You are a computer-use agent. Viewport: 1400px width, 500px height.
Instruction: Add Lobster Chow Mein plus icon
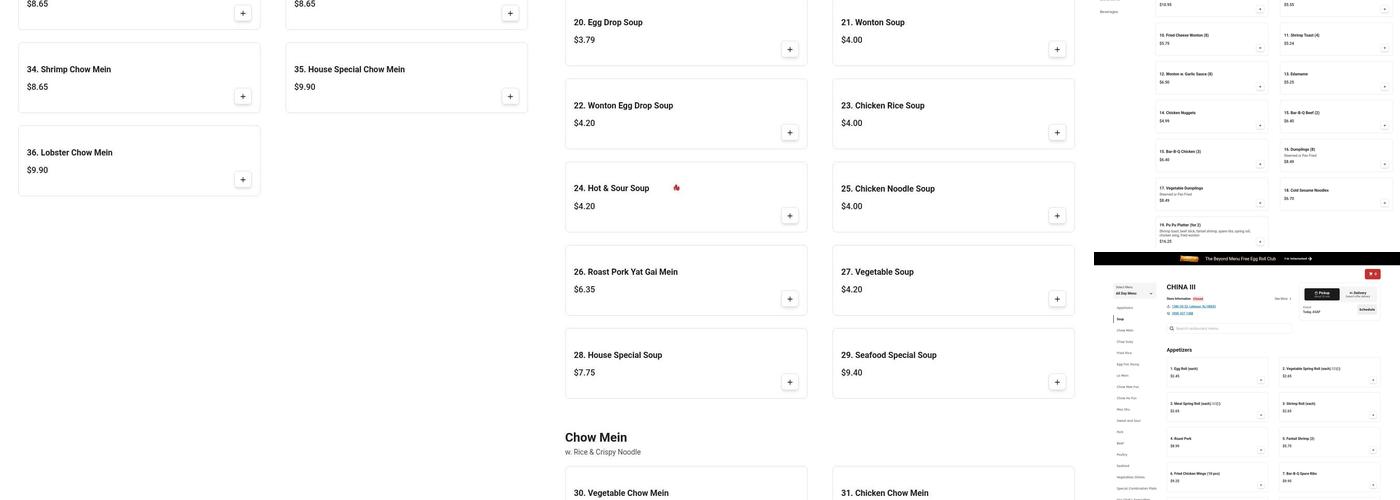point(243,179)
